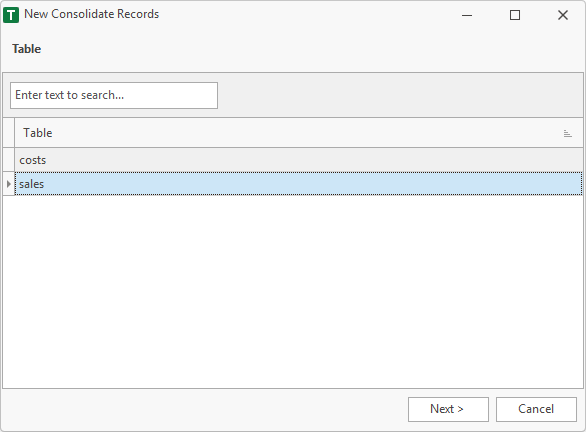Click the sales row arrow indicator
This screenshot has height=432, width=586.
(9, 184)
